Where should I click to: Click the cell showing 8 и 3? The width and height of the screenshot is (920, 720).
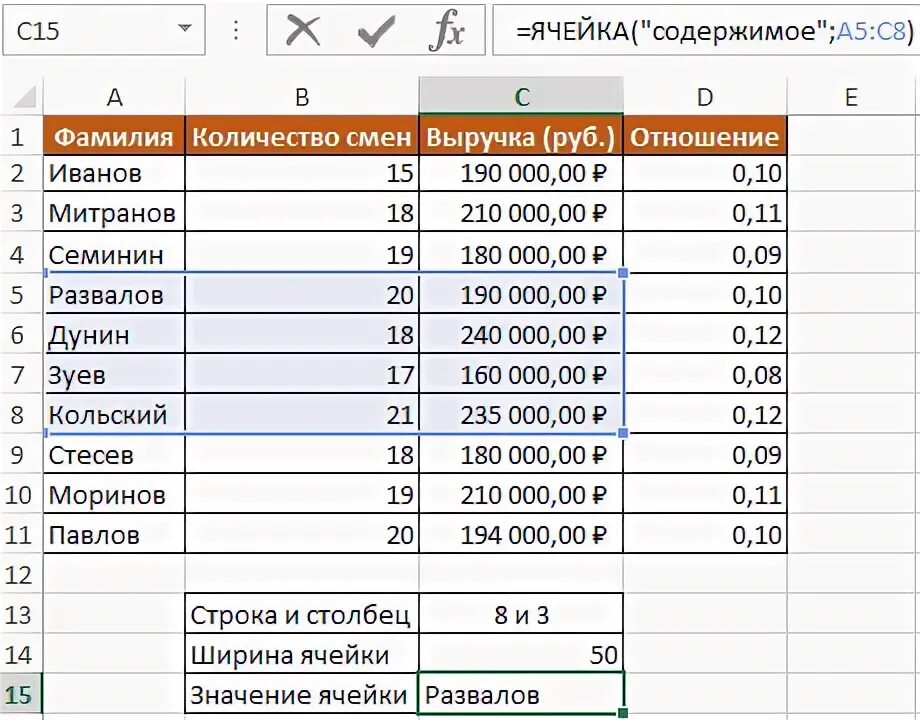[520, 613]
